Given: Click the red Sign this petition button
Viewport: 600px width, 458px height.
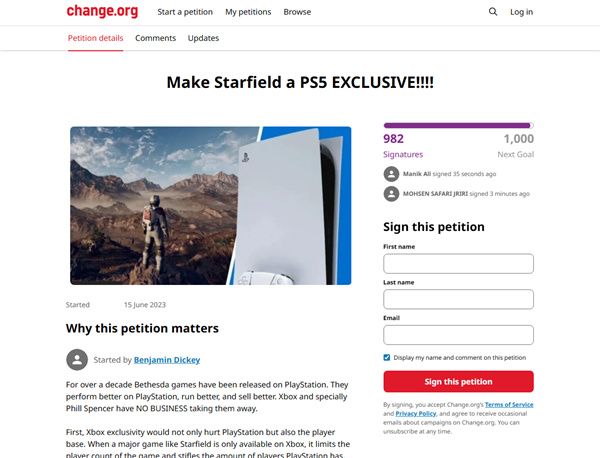Looking at the screenshot, I should pyautogui.click(x=458, y=381).
